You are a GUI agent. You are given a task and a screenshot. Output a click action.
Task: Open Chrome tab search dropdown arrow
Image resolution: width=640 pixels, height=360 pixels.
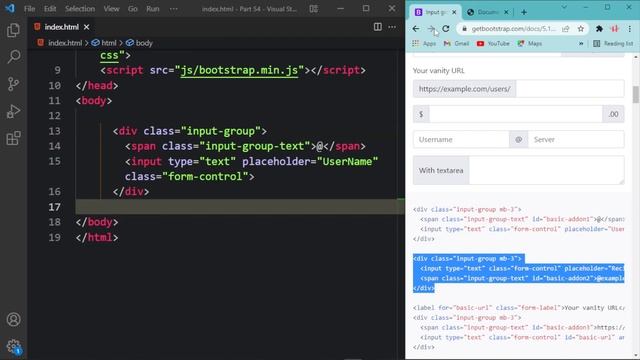pyautogui.click(x=564, y=7)
